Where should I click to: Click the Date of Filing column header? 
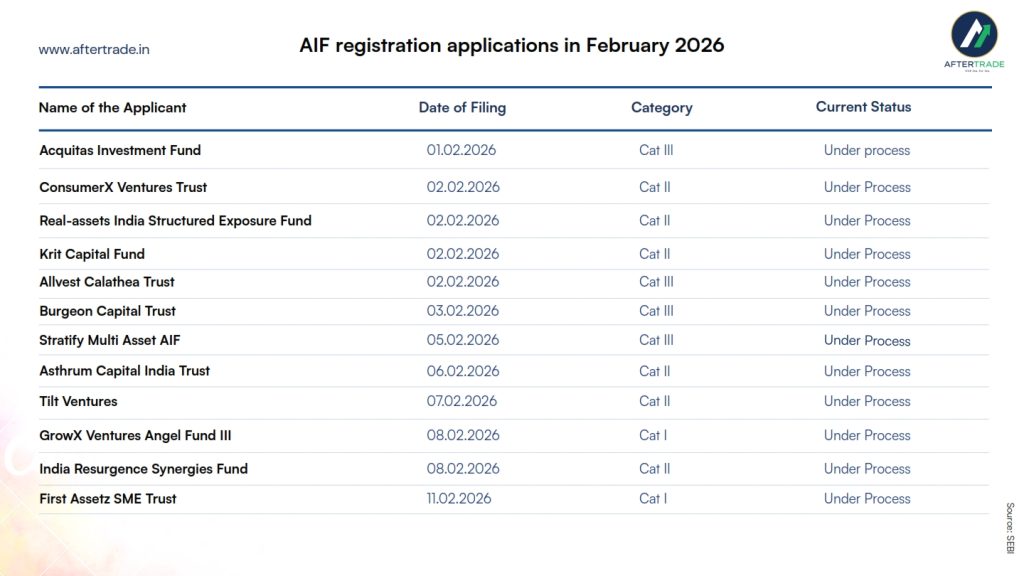coord(462,107)
